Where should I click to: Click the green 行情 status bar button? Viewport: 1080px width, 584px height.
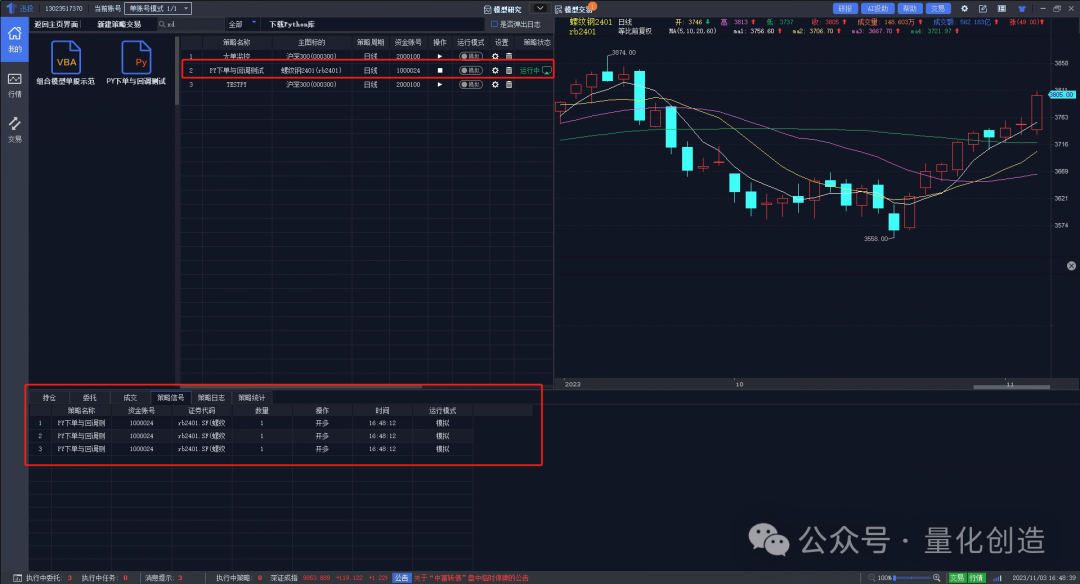pos(977,578)
